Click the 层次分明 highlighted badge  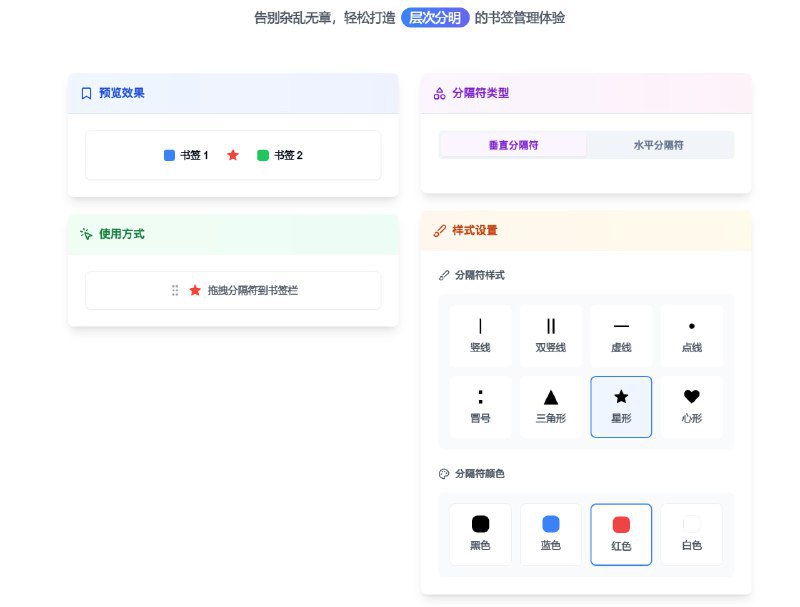pos(434,18)
